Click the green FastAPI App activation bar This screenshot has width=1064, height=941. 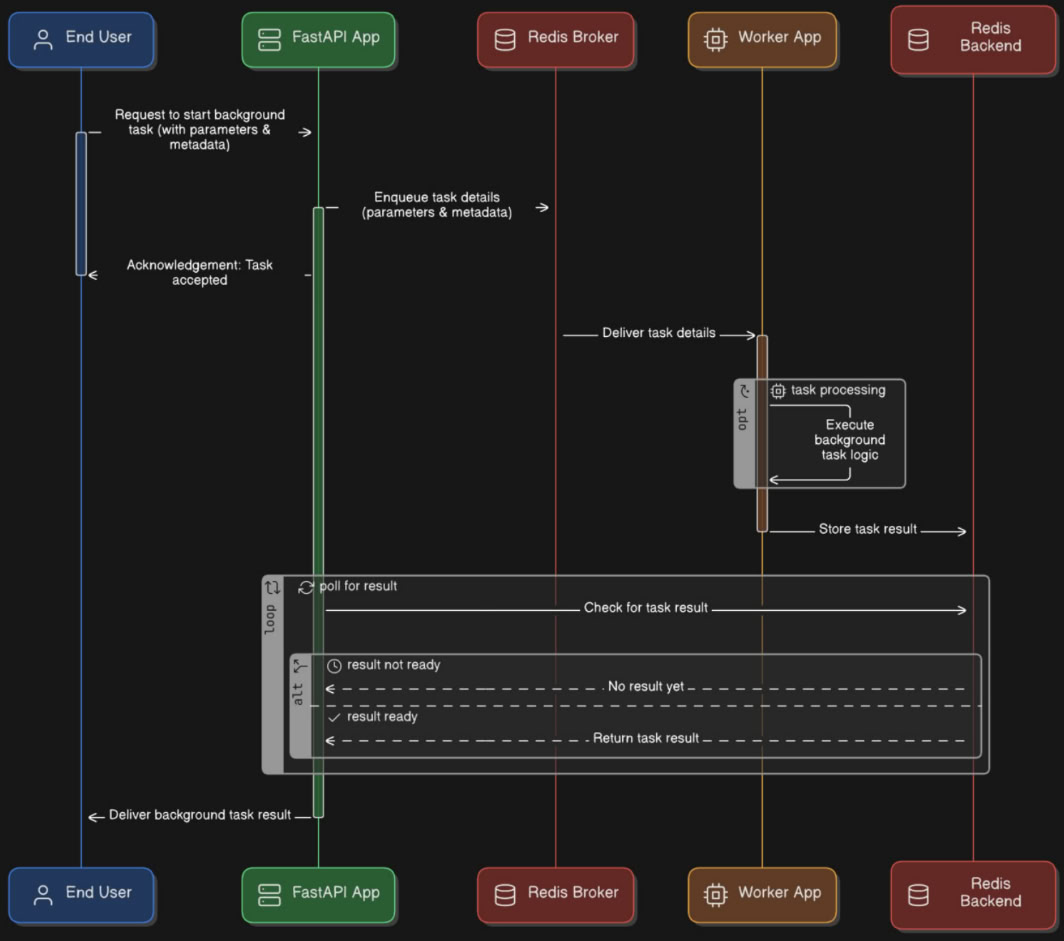(318, 512)
